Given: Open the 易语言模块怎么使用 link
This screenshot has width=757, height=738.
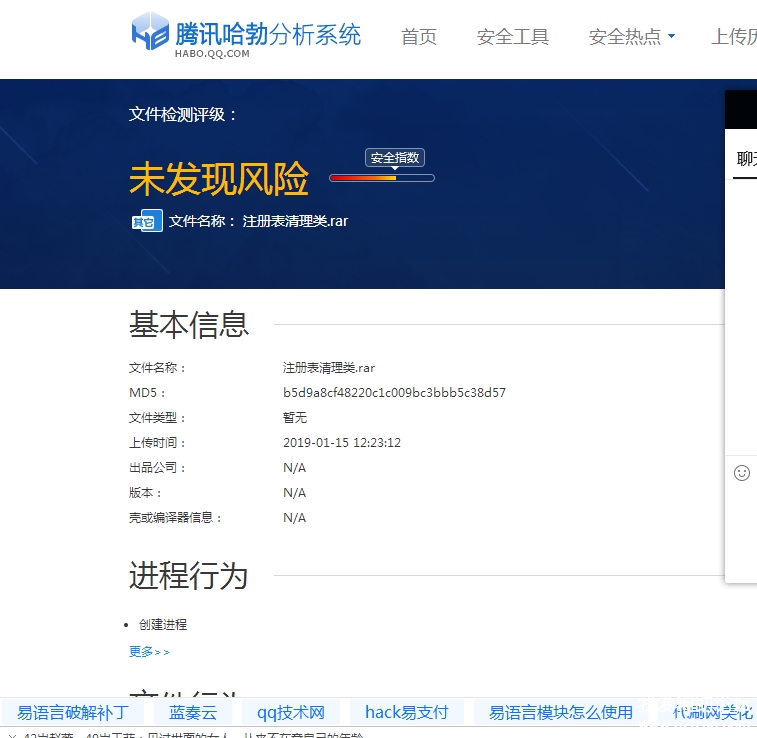Looking at the screenshot, I should pos(560,712).
